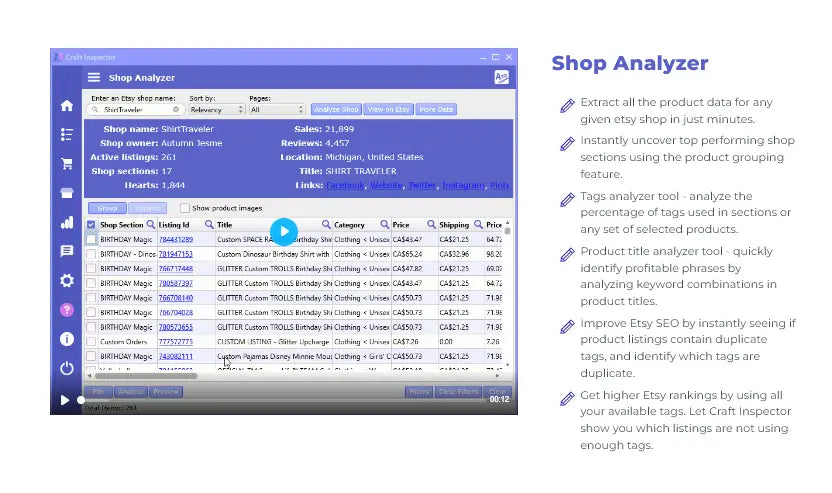Open the hamburger menu beside Shop Analyzer
This screenshot has width=832, height=493.
tap(94, 77)
